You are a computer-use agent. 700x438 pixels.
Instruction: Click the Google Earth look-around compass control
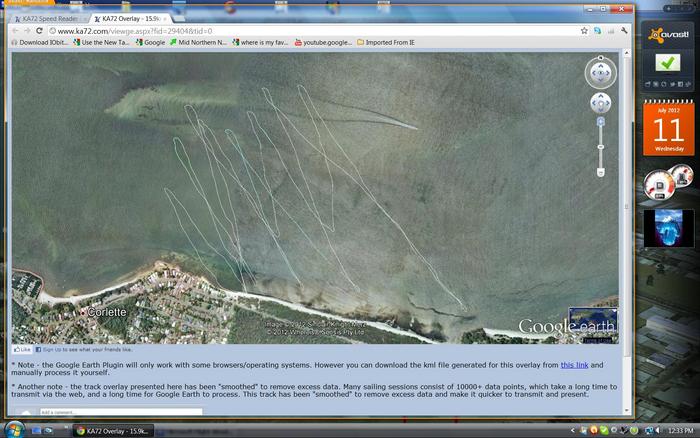(600, 72)
